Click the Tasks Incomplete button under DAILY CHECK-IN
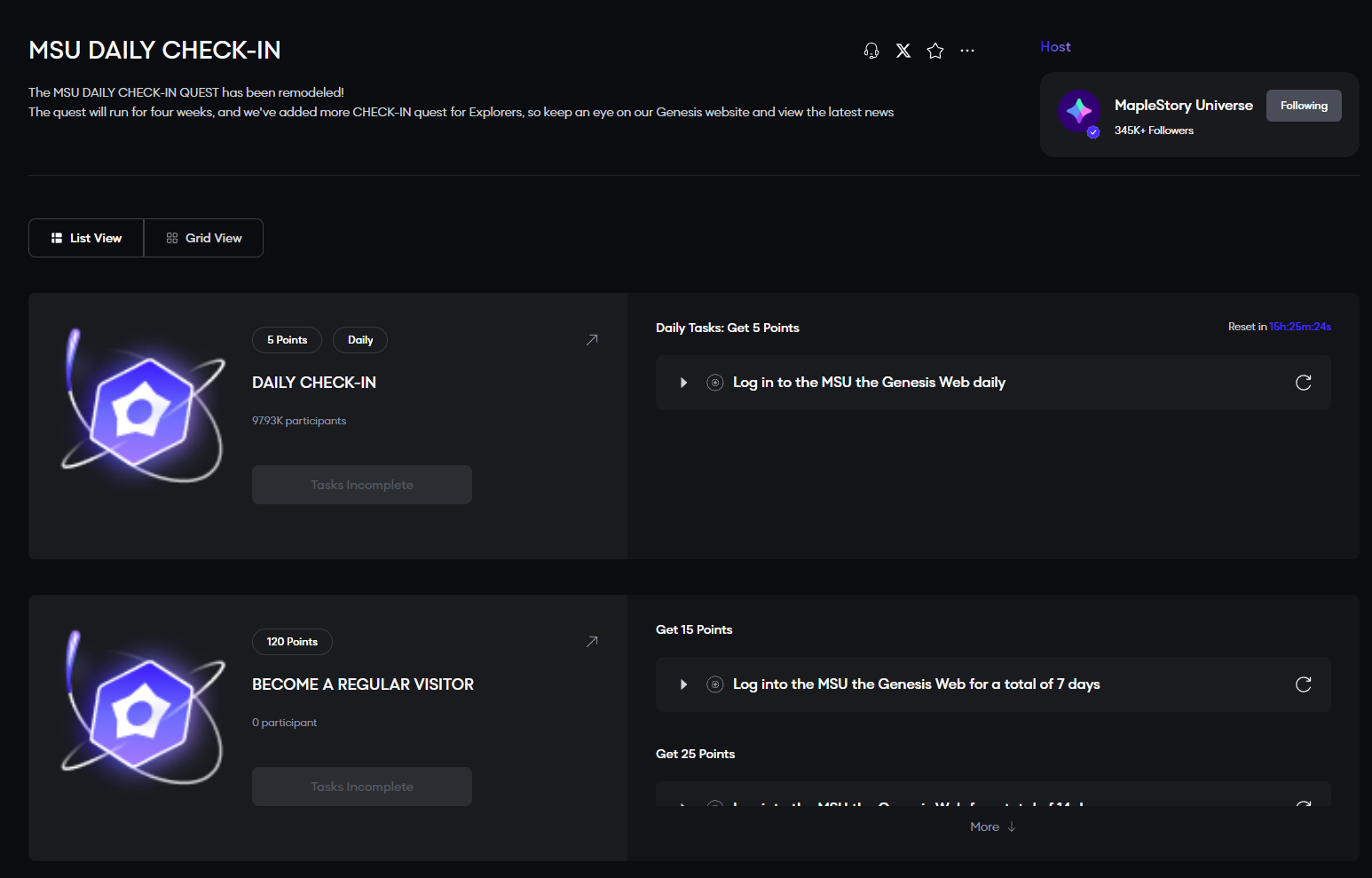1372x878 pixels. 362,485
